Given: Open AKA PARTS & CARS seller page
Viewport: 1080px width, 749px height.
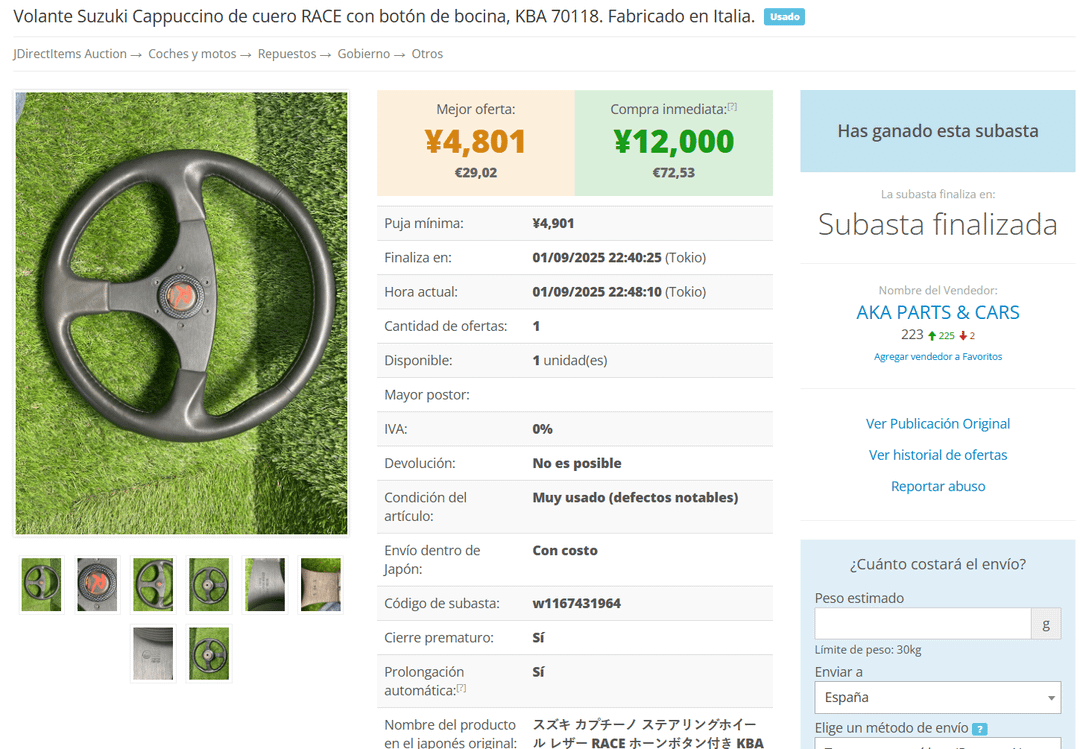Looking at the screenshot, I should tap(937, 312).
